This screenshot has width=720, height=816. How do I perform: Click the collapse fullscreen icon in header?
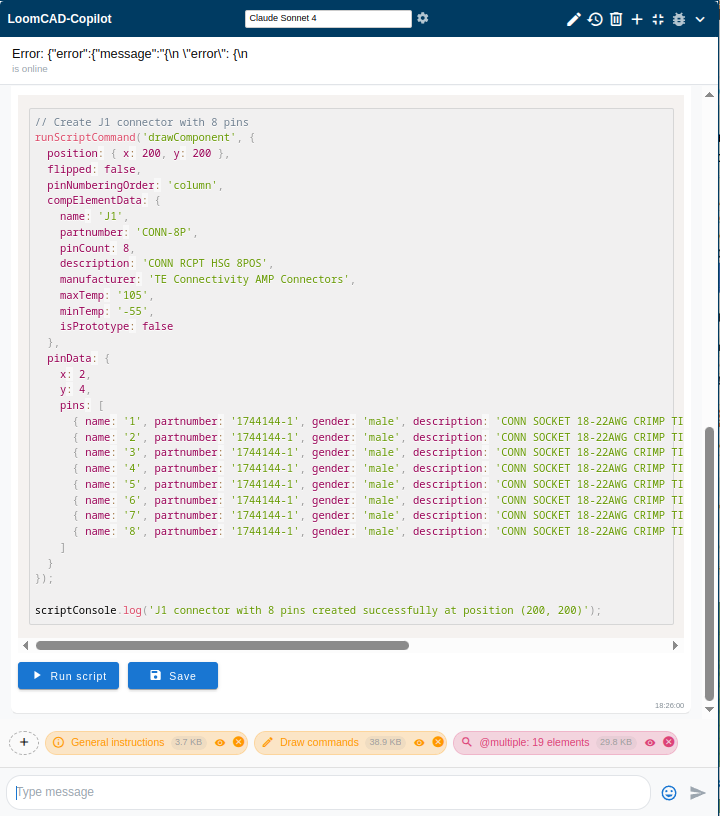click(658, 19)
